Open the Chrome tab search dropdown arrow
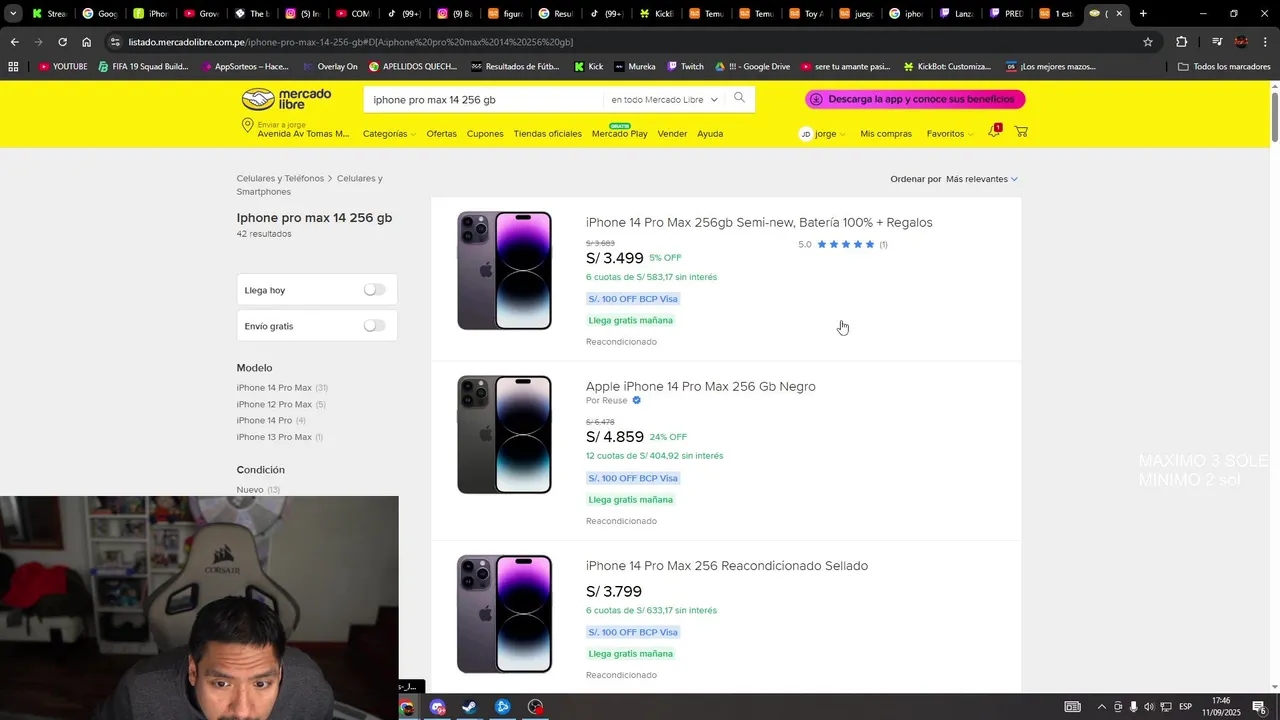 click(13, 14)
